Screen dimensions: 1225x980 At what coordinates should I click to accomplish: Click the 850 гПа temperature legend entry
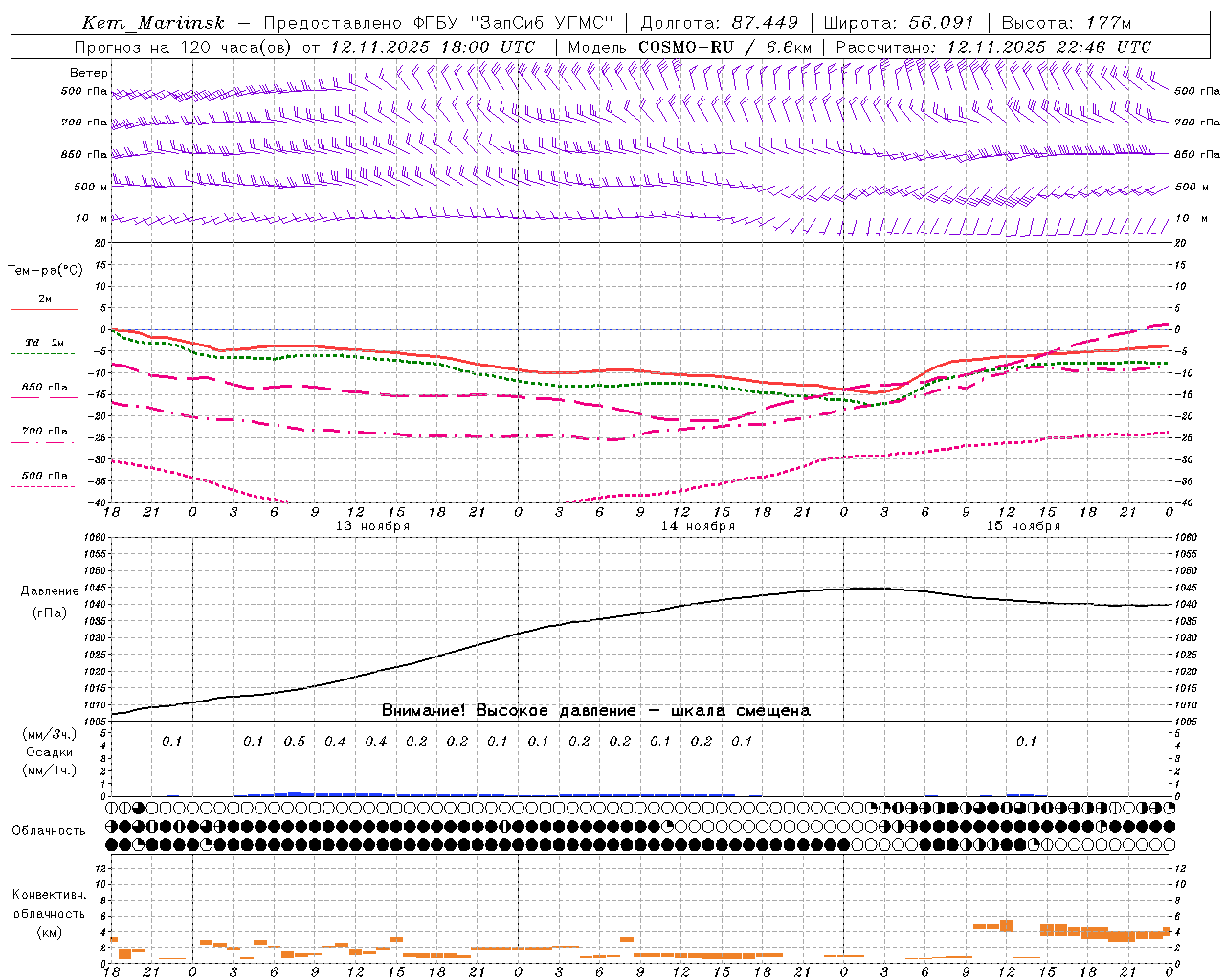(45, 388)
